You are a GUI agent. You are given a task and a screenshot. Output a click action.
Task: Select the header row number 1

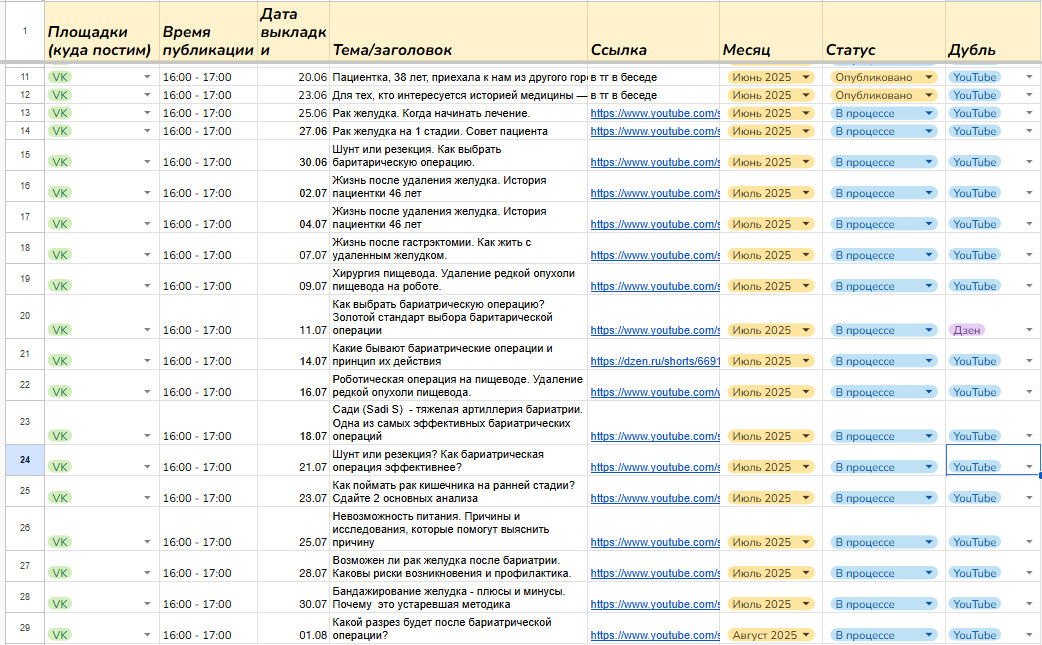[24, 30]
